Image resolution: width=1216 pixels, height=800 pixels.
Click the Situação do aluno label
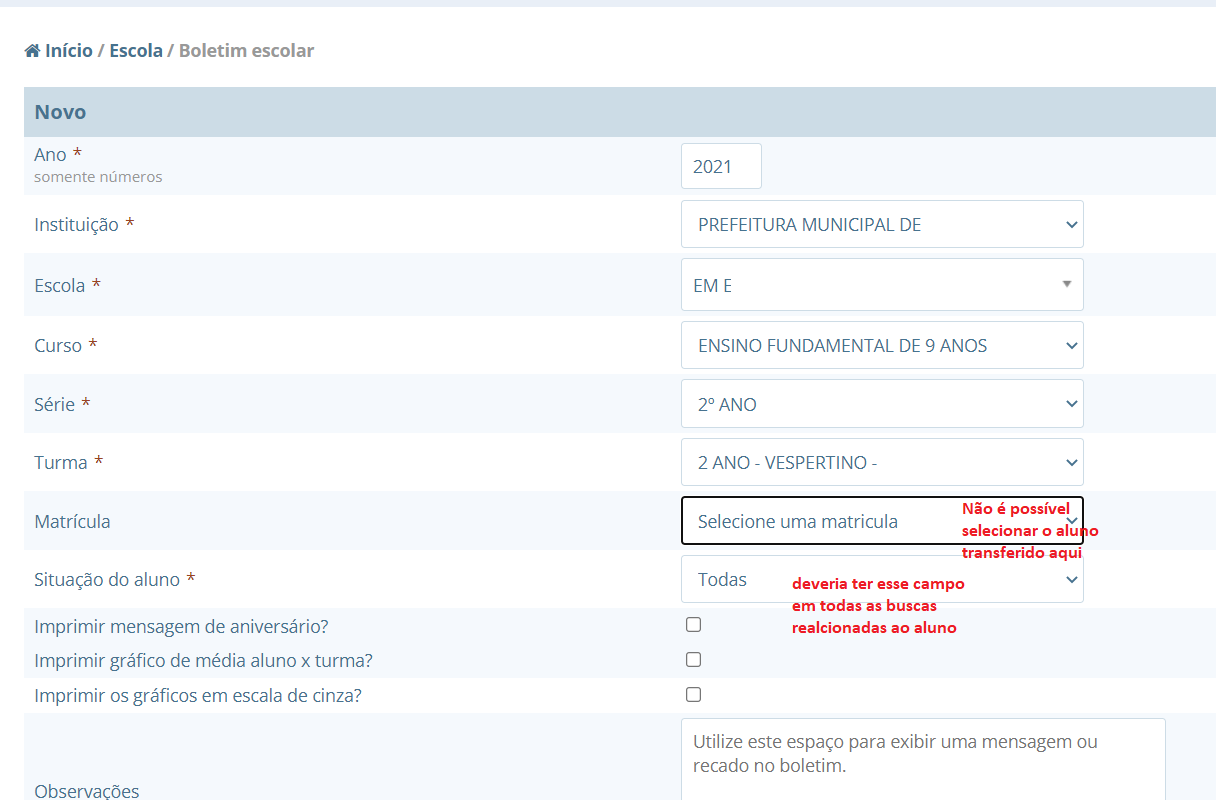[107, 579]
